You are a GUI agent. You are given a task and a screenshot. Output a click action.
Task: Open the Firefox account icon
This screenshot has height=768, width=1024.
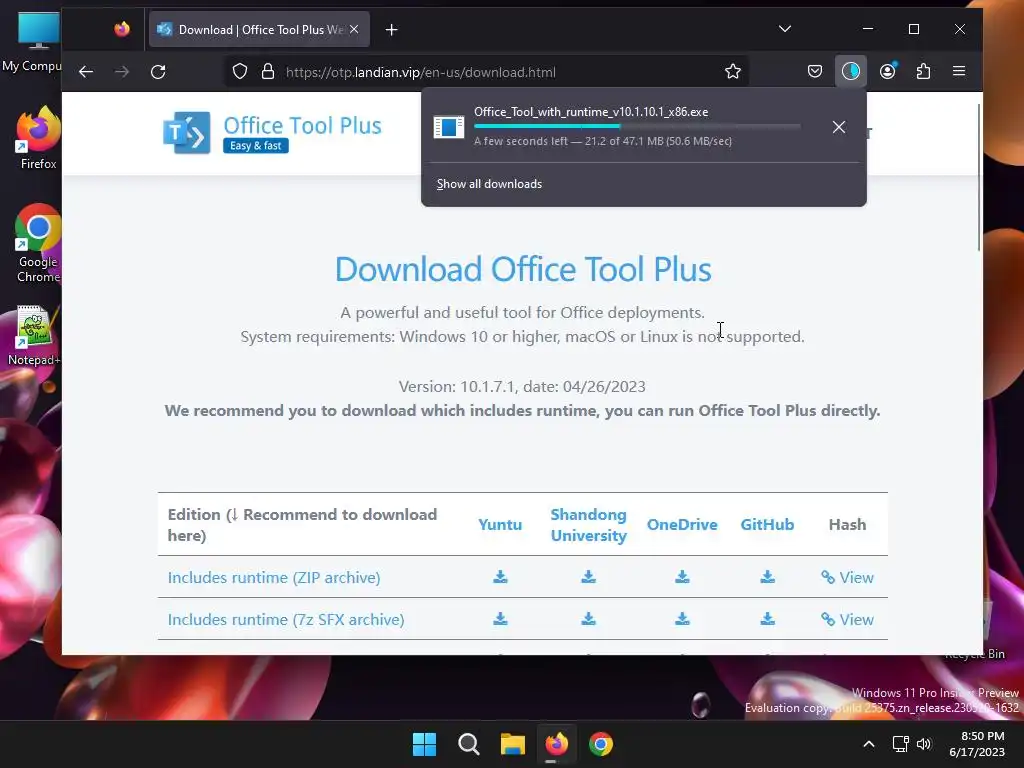pos(888,72)
